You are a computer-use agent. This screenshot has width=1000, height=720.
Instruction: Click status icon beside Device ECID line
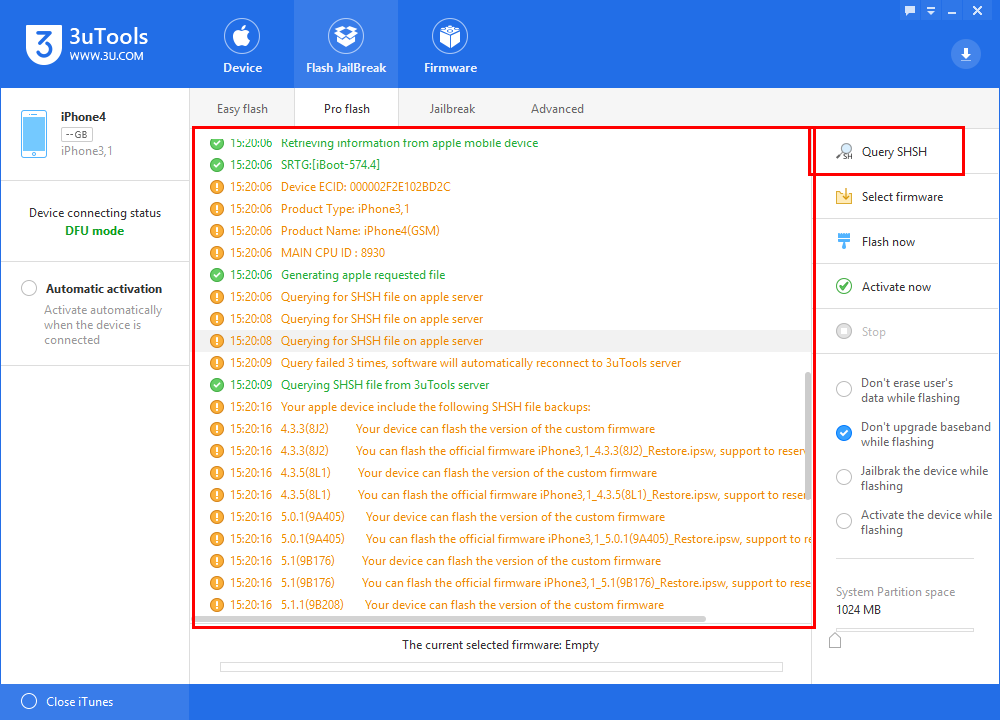(217, 187)
